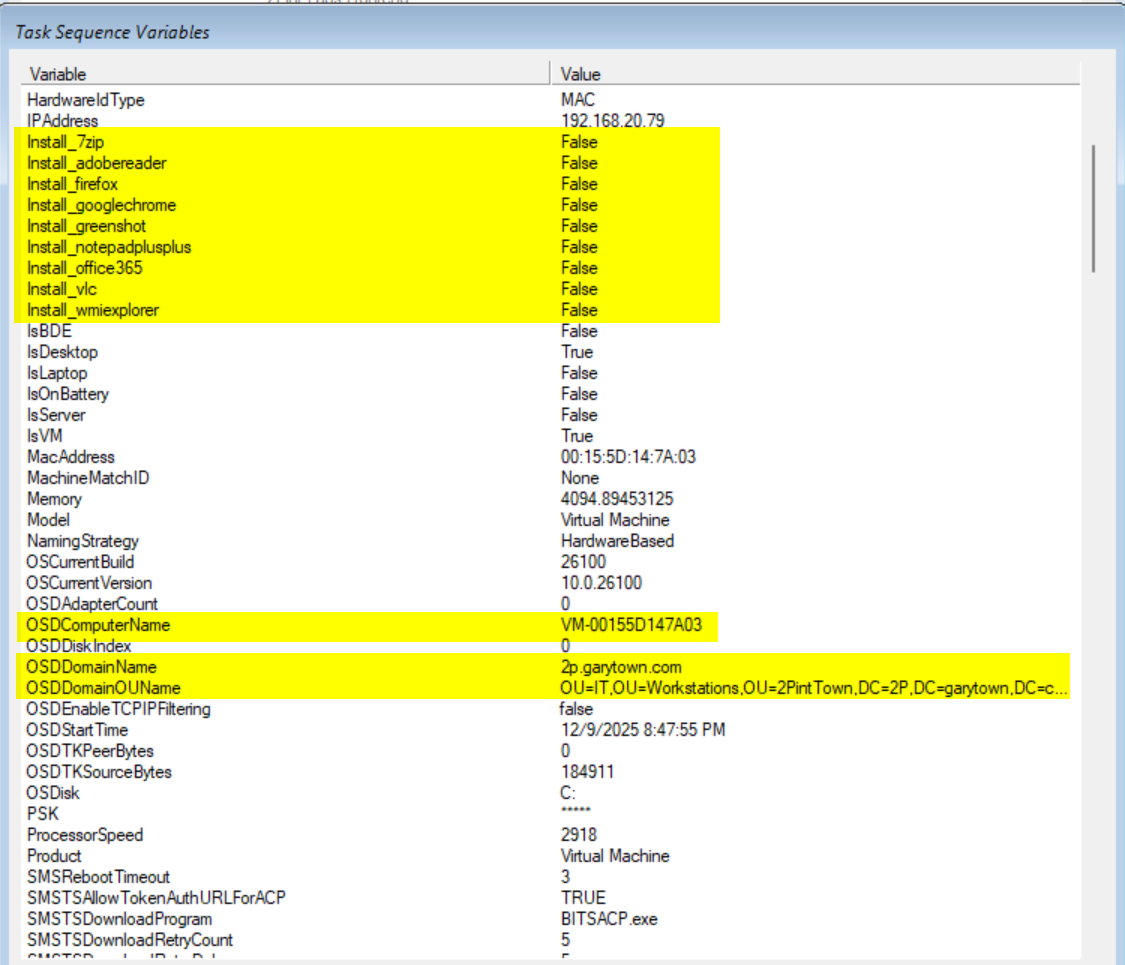Image resolution: width=1125 pixels, height=965 pixels.
Task: Click the OSDDomainOUName value text
Action: (x=814, y=688)
